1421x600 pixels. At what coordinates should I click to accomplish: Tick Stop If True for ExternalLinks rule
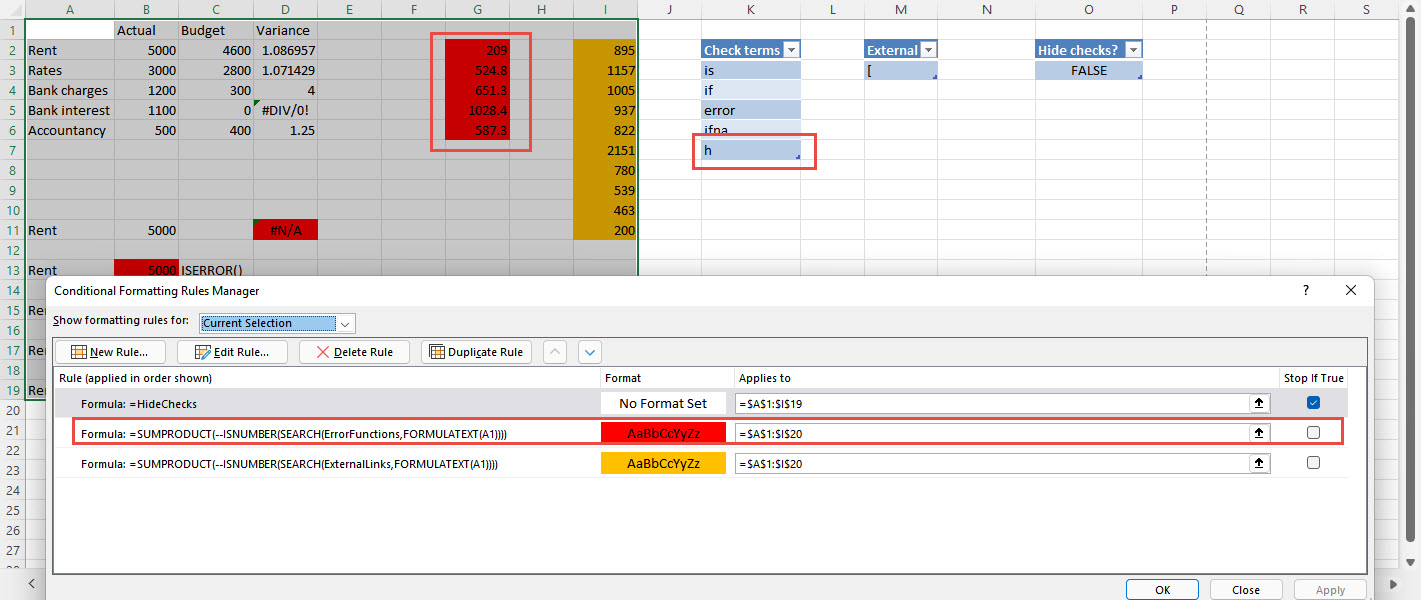[x=1313, y=463]
